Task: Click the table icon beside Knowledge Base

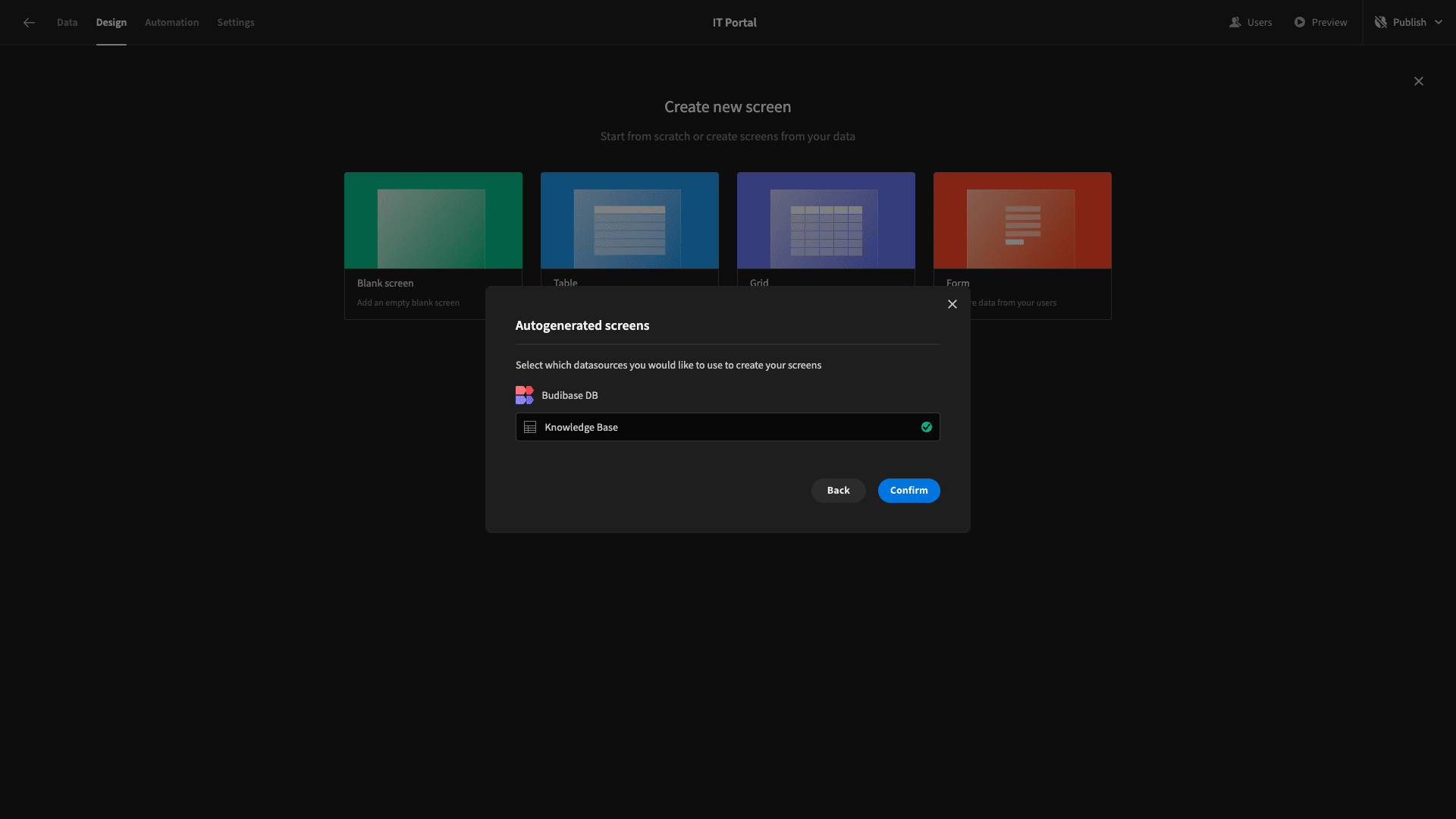Action: [530, 428]
